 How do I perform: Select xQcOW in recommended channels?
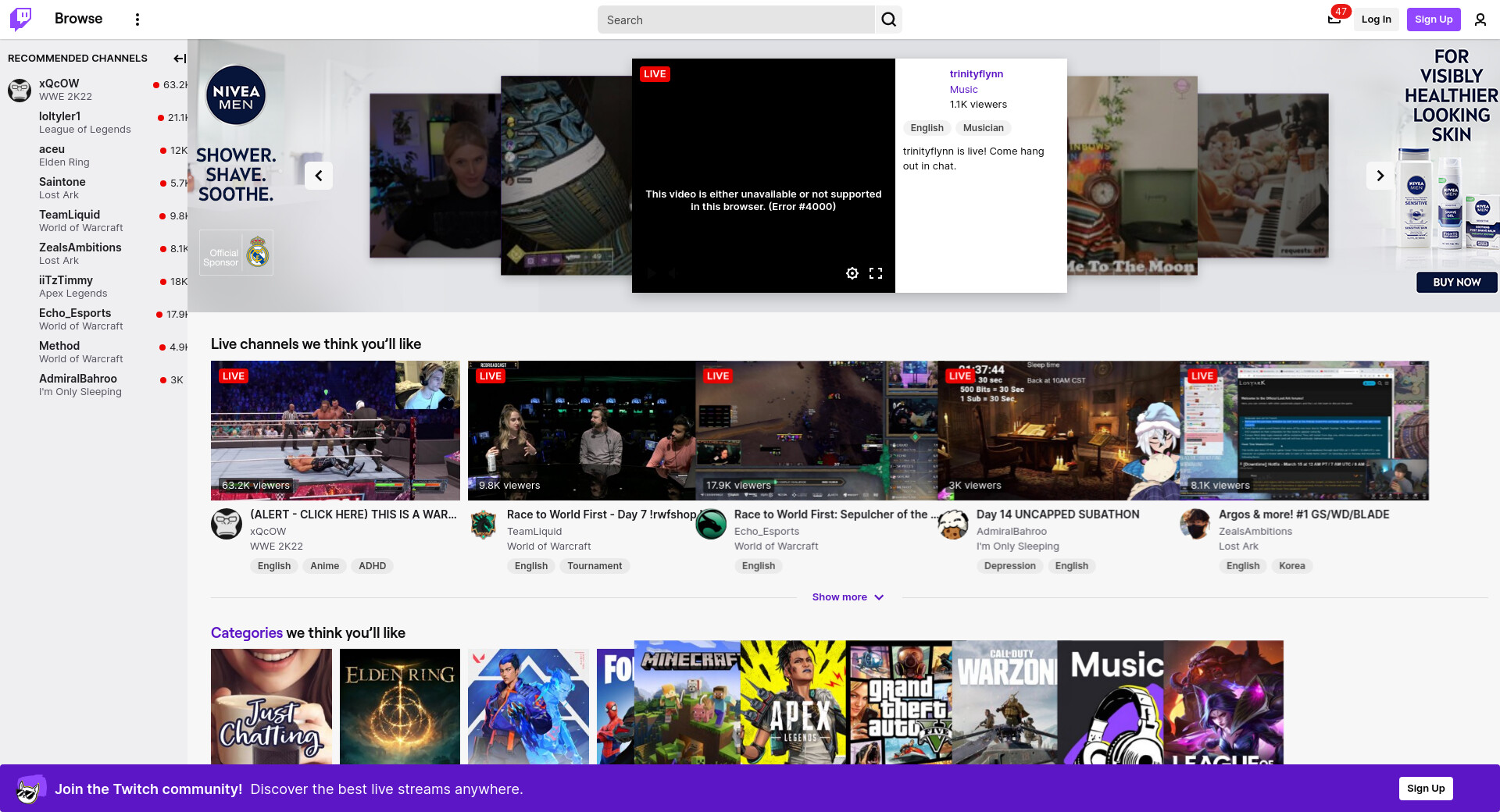[59, 84]
